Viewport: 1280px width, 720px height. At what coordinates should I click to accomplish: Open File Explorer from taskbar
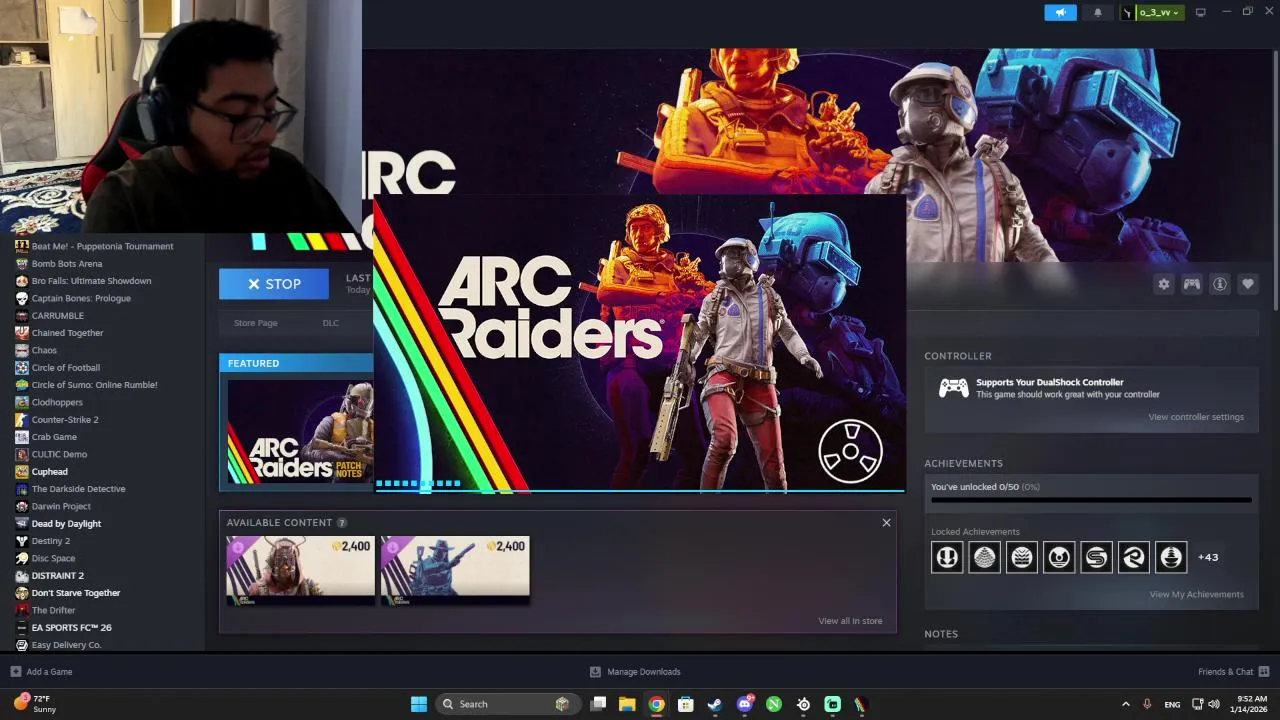click(x=627, y=704)
